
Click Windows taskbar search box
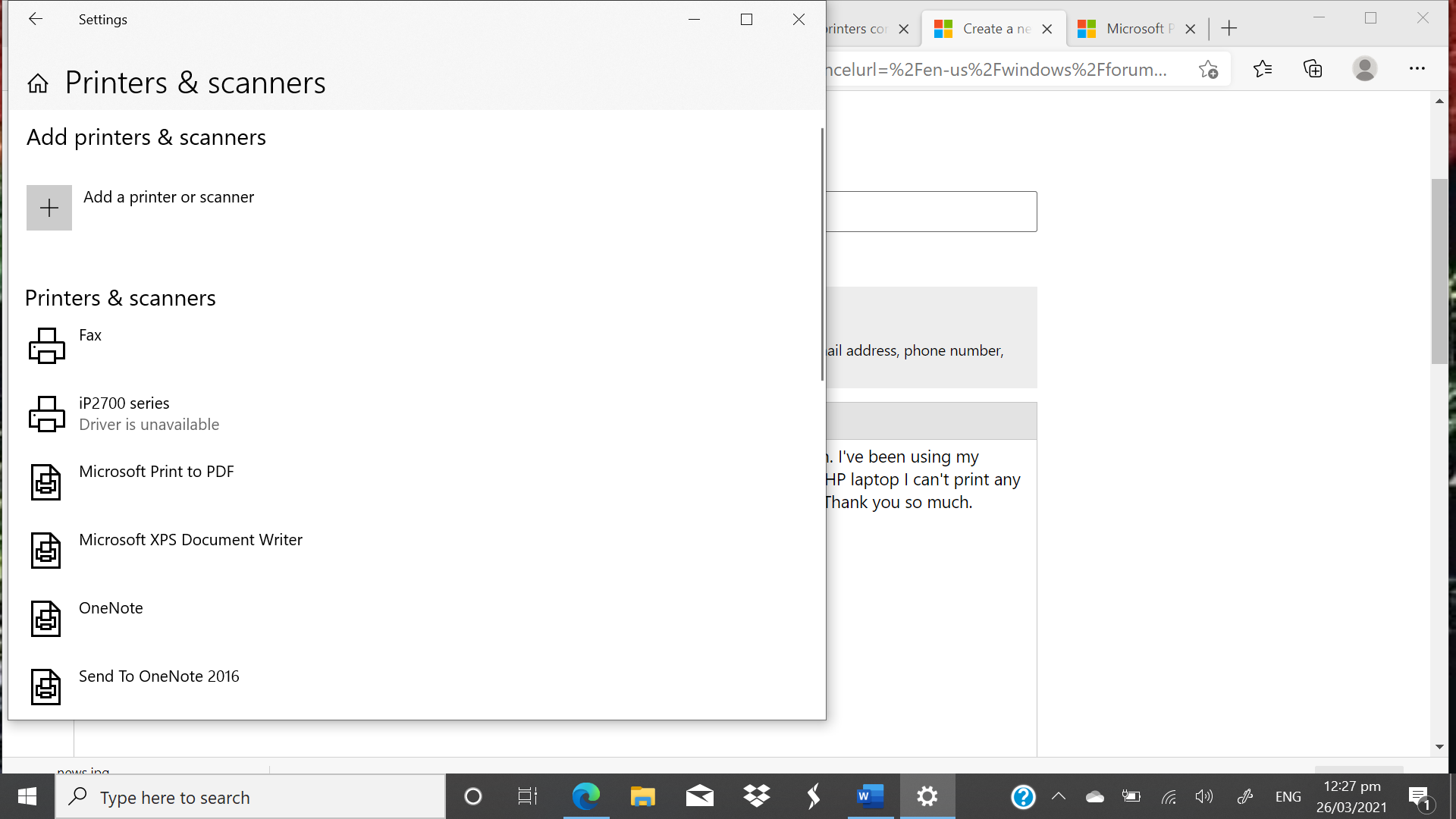tap(250, 797)
